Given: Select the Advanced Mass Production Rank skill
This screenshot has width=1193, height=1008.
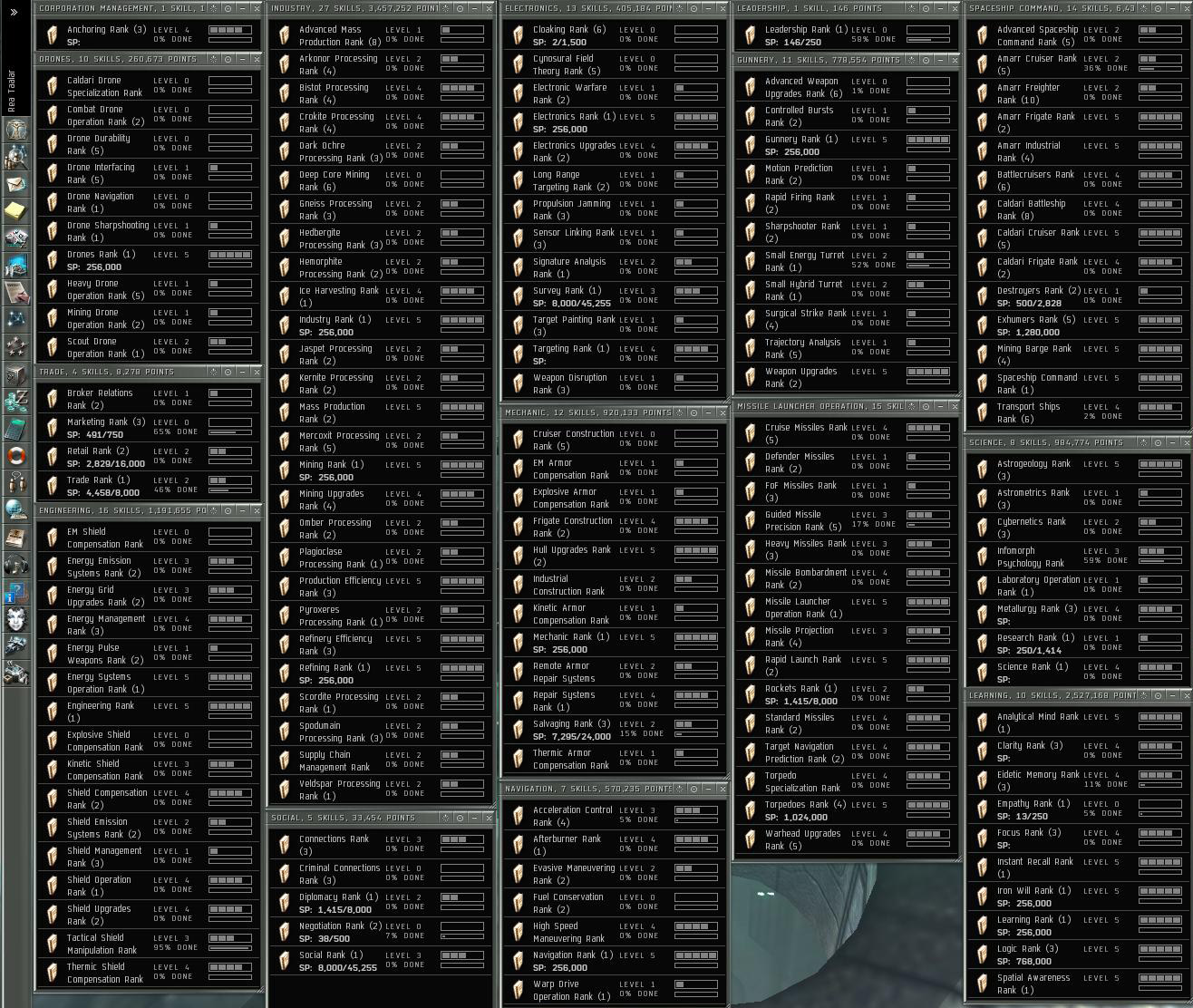Looking at the screenshot, I should click(x=383, y=35).
